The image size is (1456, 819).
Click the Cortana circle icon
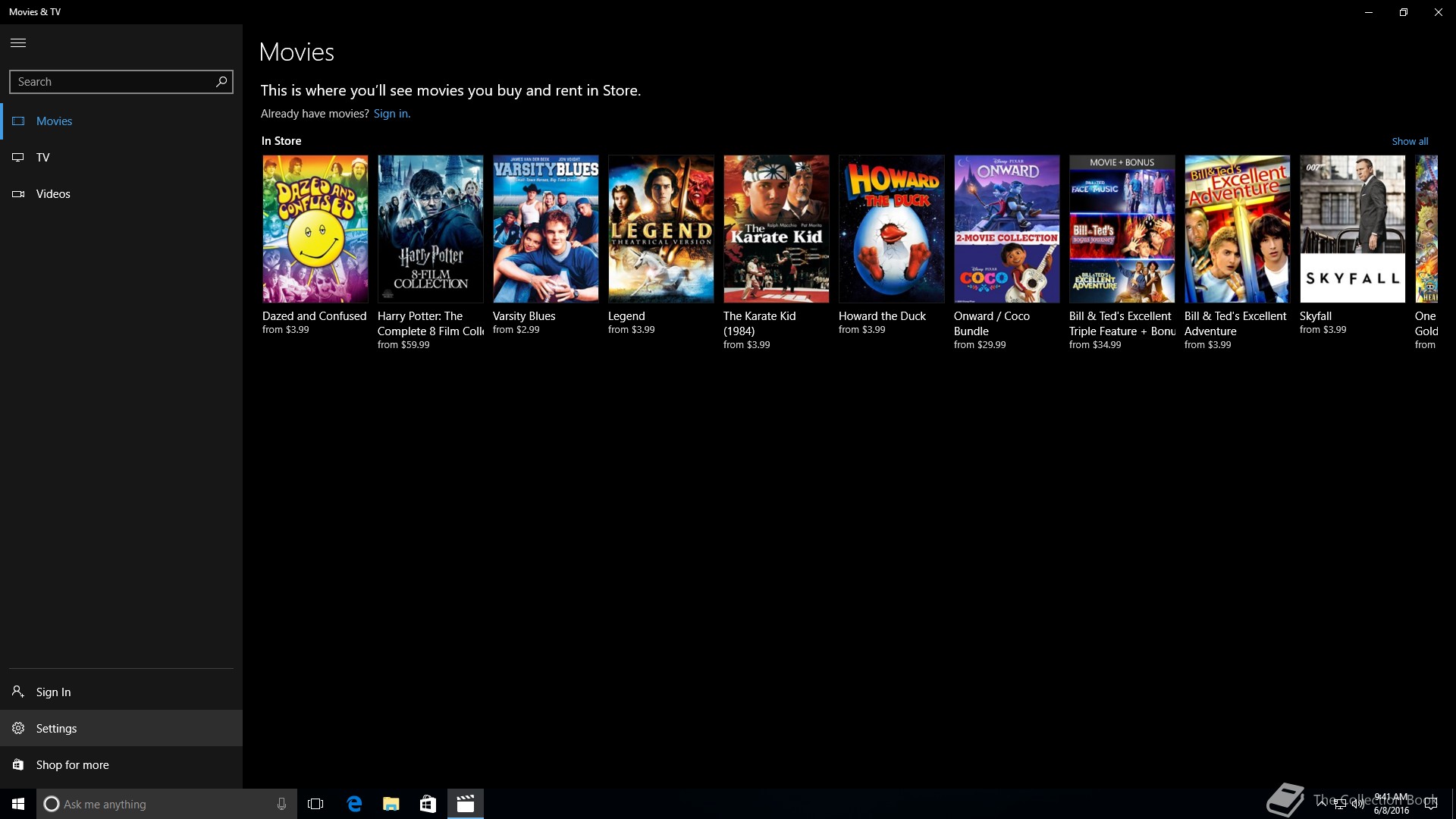tap(52, 804)
